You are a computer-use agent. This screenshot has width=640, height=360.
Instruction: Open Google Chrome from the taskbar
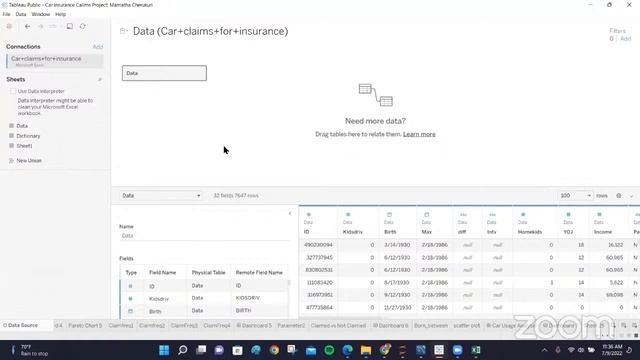[x=274, y=350]
